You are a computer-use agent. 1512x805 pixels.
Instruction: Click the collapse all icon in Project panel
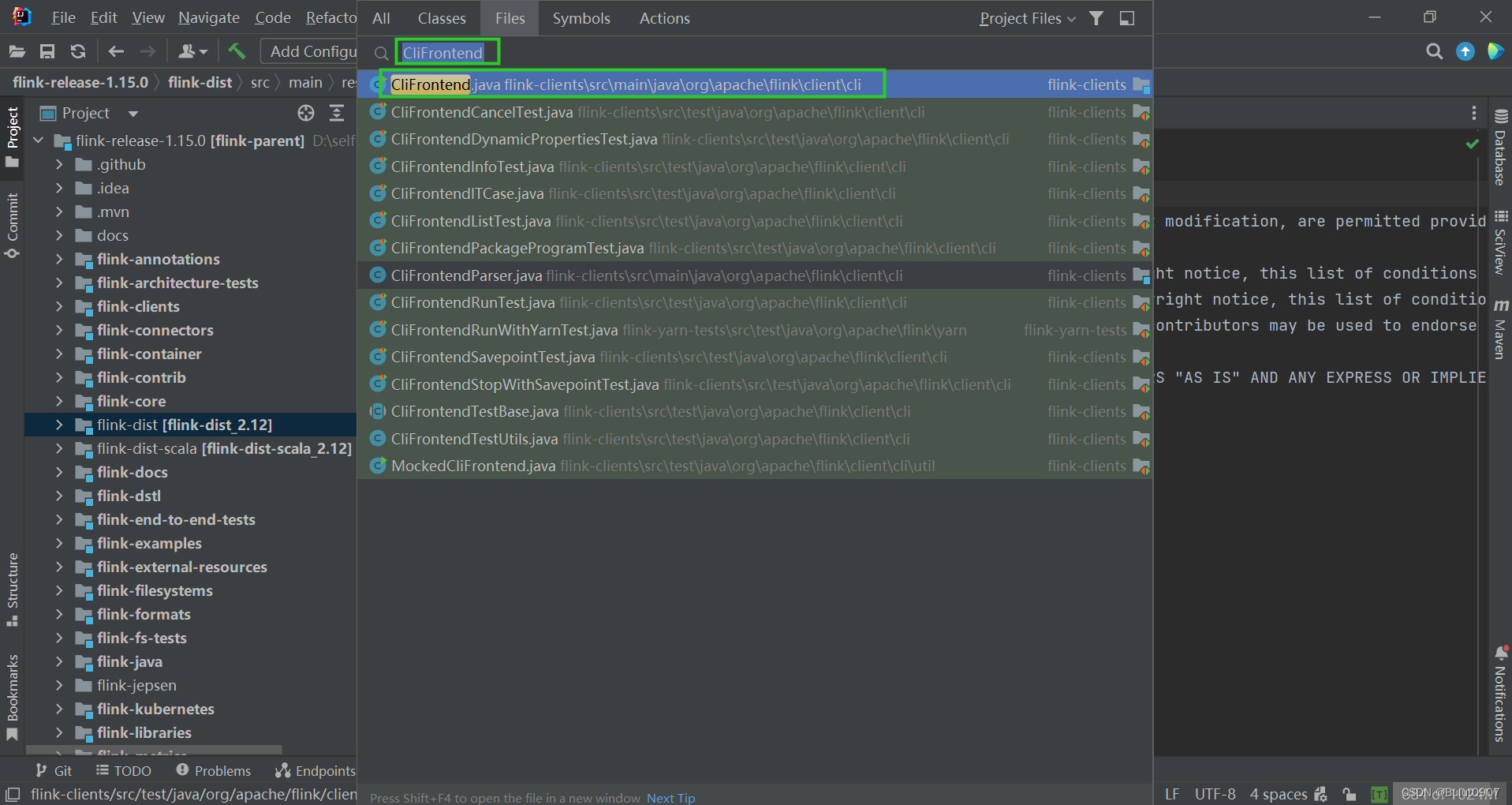pyautogui.click(x=337, y=113)
